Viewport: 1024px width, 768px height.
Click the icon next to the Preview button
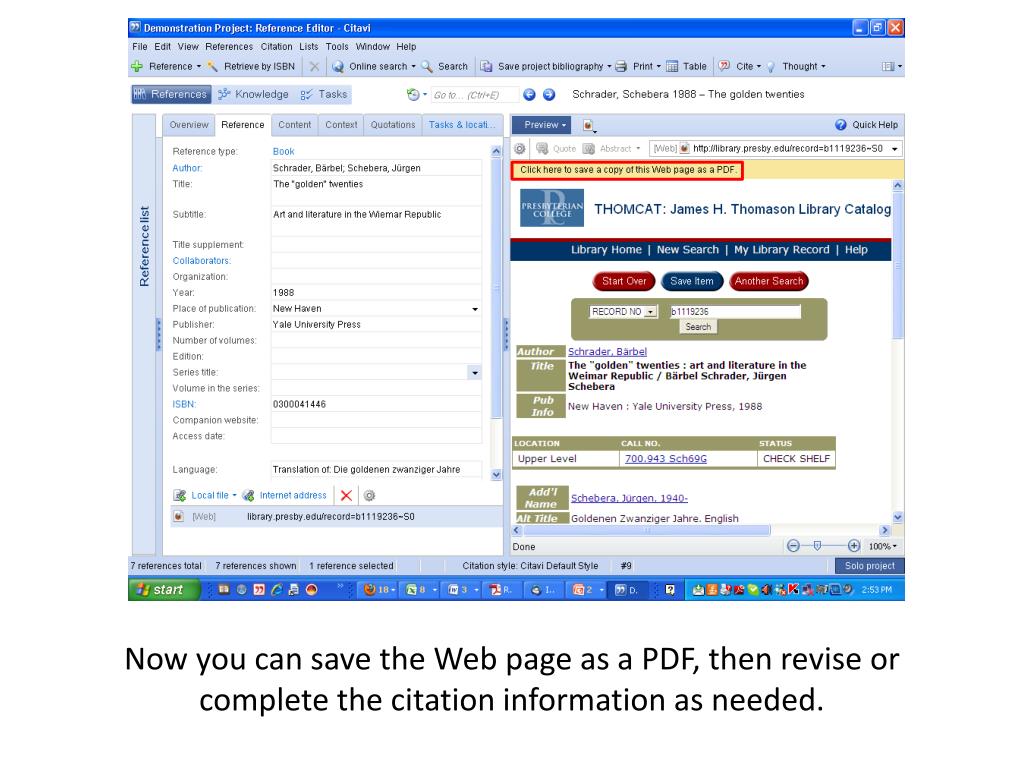pyautogui.click(x=589, y=125)
